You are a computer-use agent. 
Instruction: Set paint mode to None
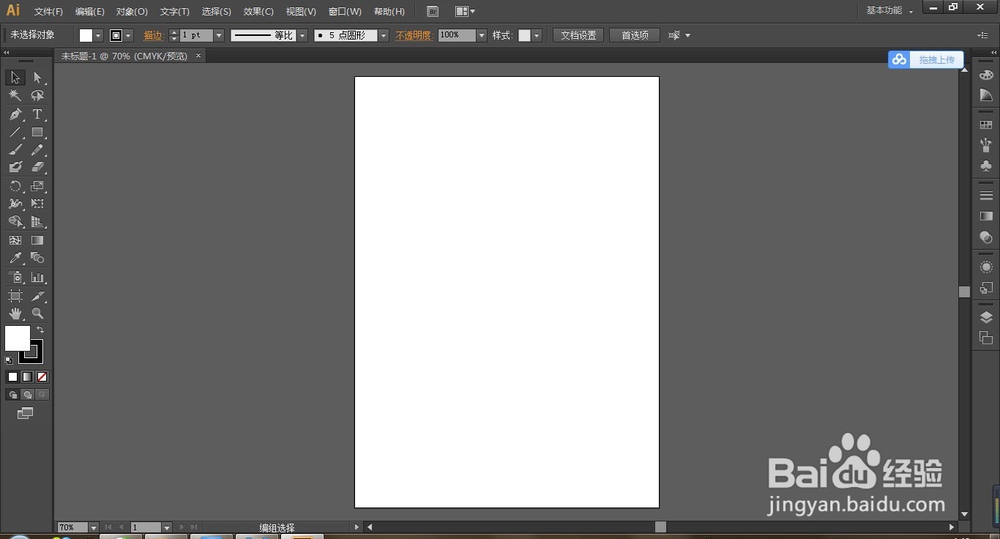(42, 377)
